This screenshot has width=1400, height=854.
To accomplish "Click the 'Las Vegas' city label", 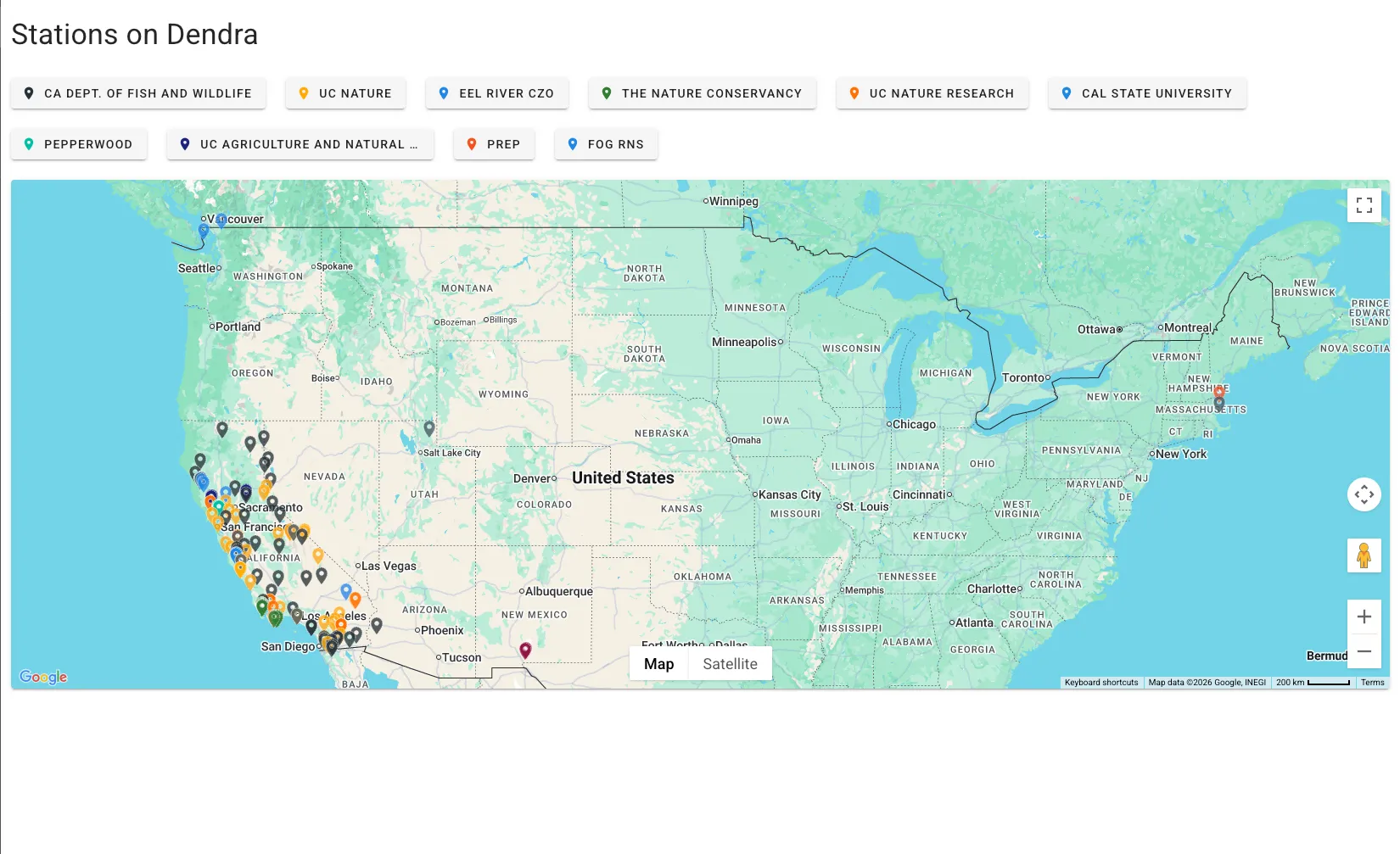I will (389, 567).
